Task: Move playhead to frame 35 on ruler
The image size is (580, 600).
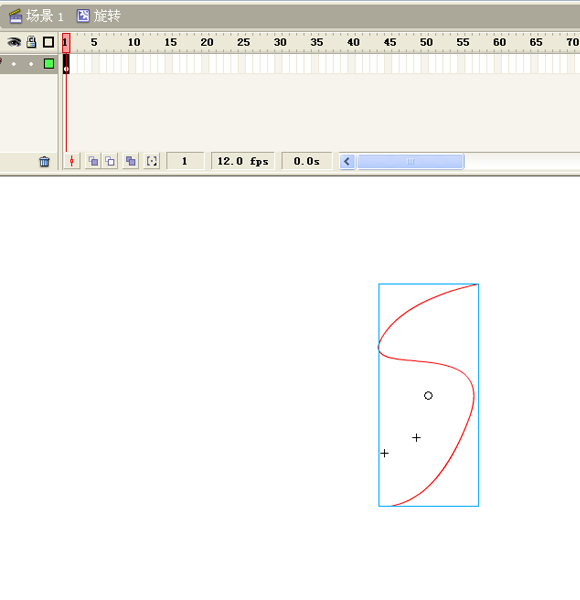Action: click(317, 42)
